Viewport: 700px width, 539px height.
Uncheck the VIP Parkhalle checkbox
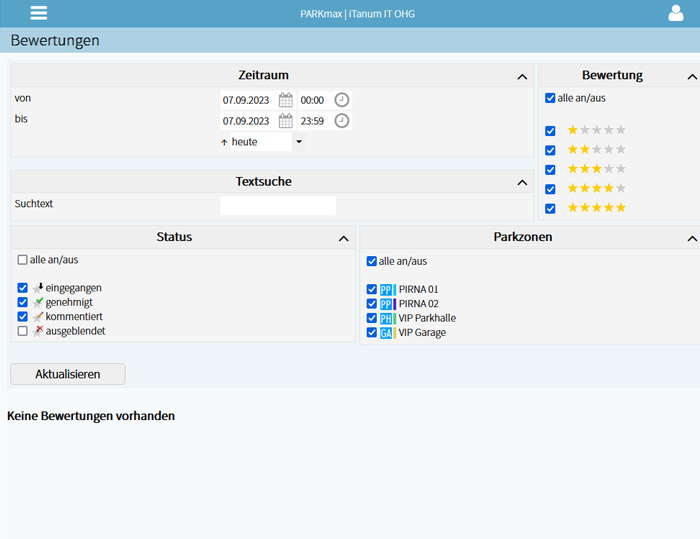371,318
